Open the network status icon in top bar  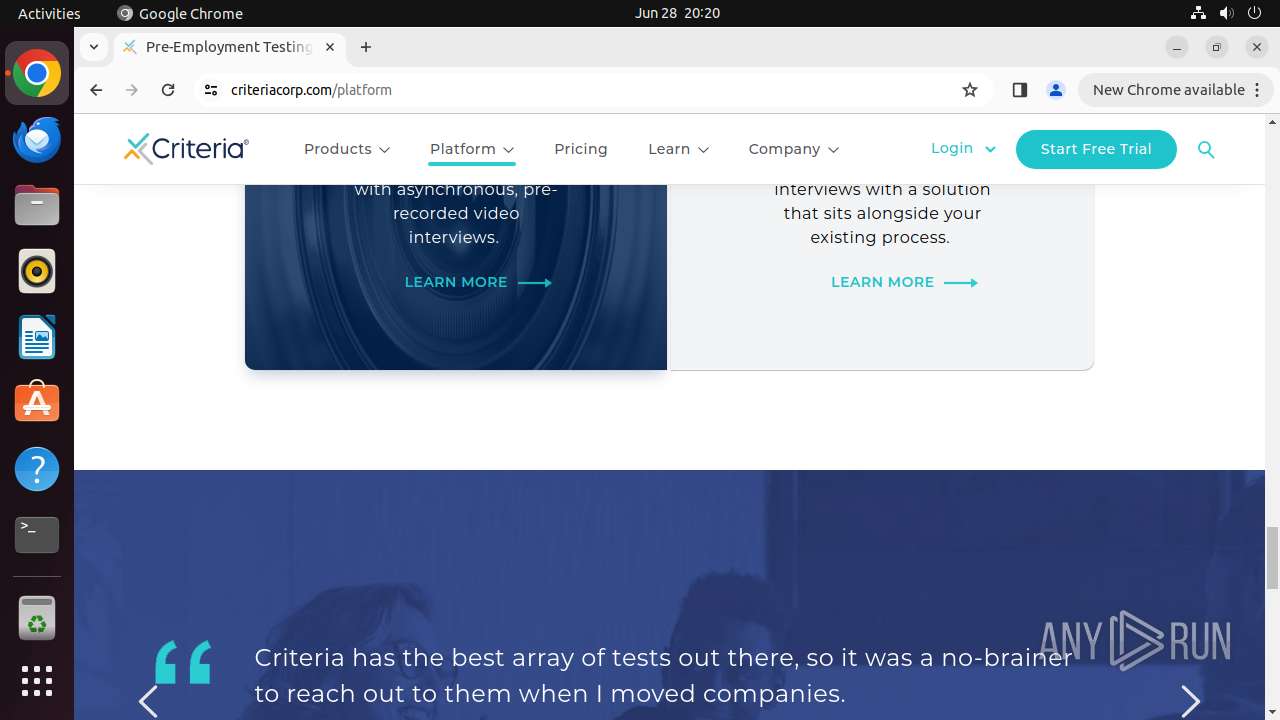point(1198,13)
